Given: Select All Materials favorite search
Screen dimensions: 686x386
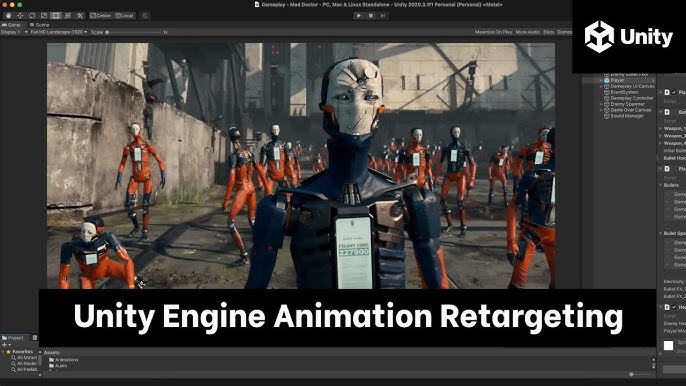Looking at the screenshot, I should [27, 358].
